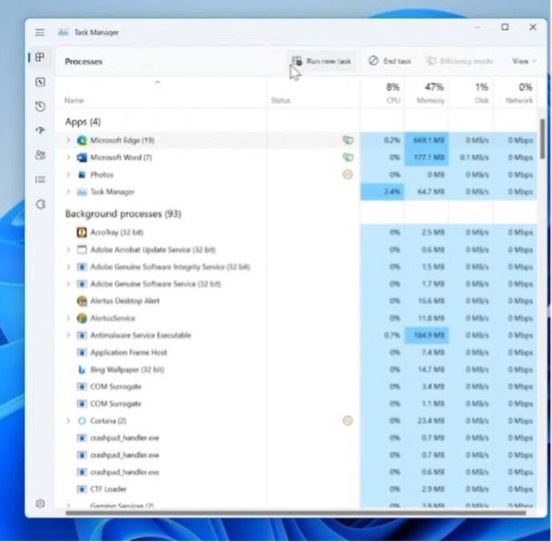This screenshot has width=552, height=542.
Task: Open the hamburger navigation menu
Action: click(x=40, y=32)
